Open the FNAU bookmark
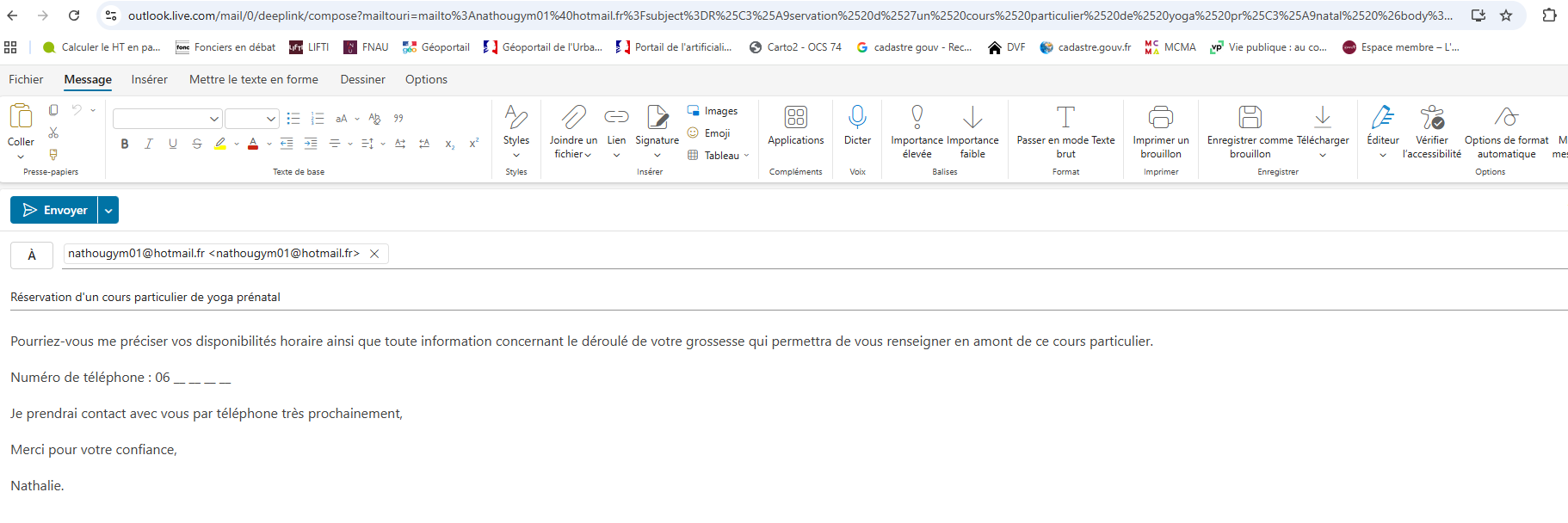Screen dimensions: 1568x523 (366, 47)
